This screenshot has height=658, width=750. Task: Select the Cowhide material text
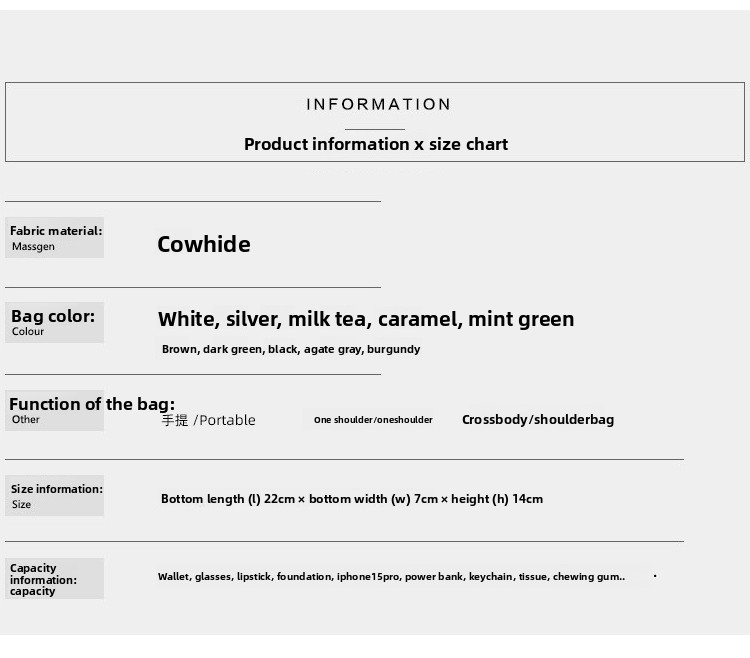tap(204, 244)
